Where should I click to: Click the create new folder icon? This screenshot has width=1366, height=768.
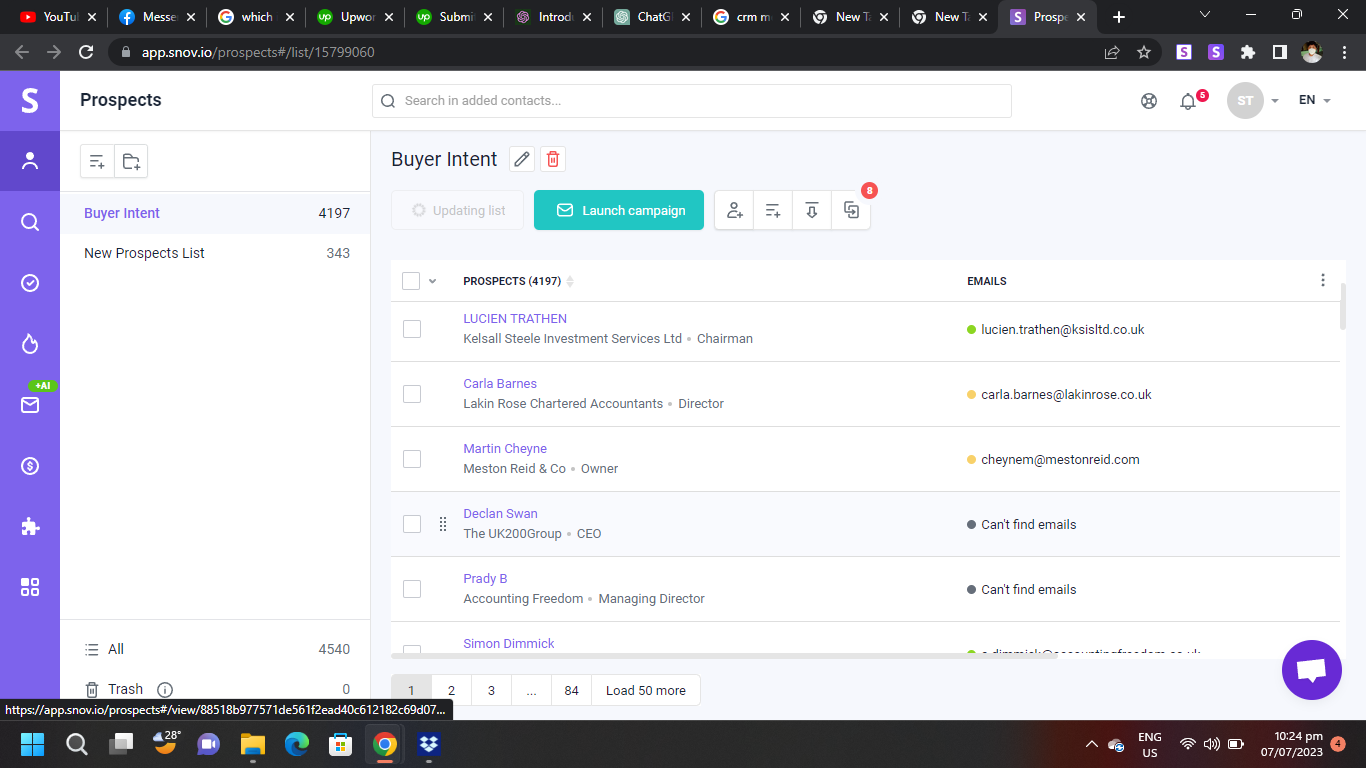click(131, 161)
